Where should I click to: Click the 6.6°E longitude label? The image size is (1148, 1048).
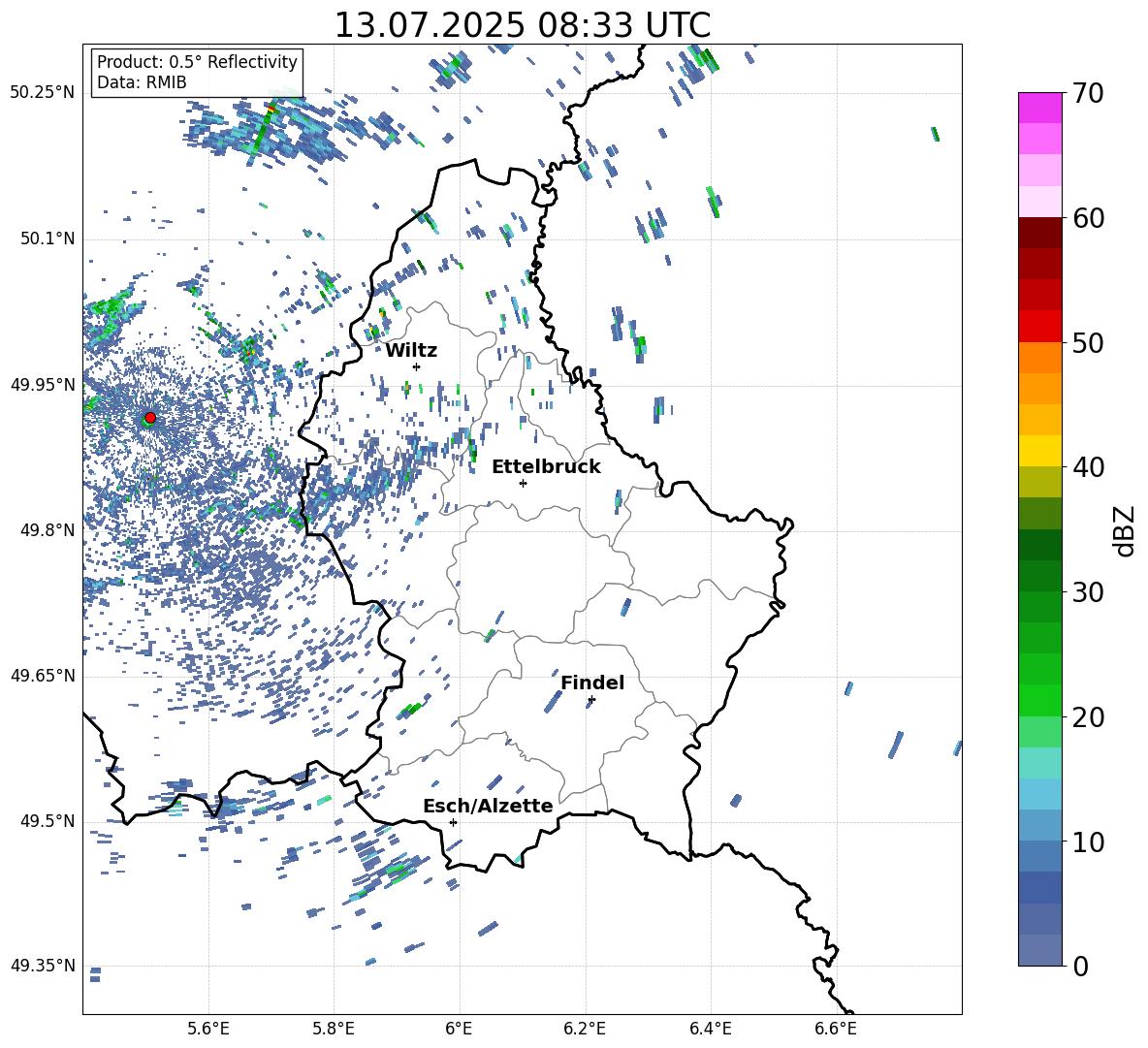pos(836,1029)
